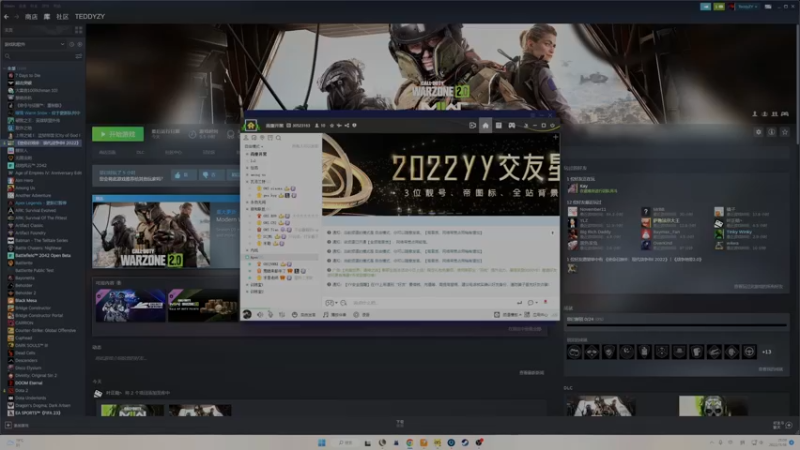
Task: Select Dota 2 in library list
Action: [21, 390]
